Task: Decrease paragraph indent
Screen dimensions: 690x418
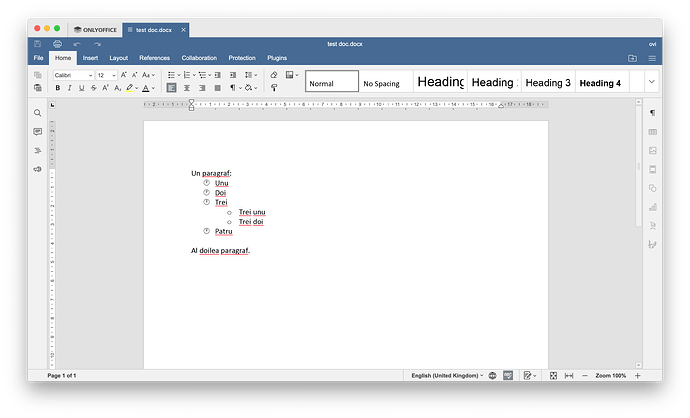Action: click(x=217, y=75)
